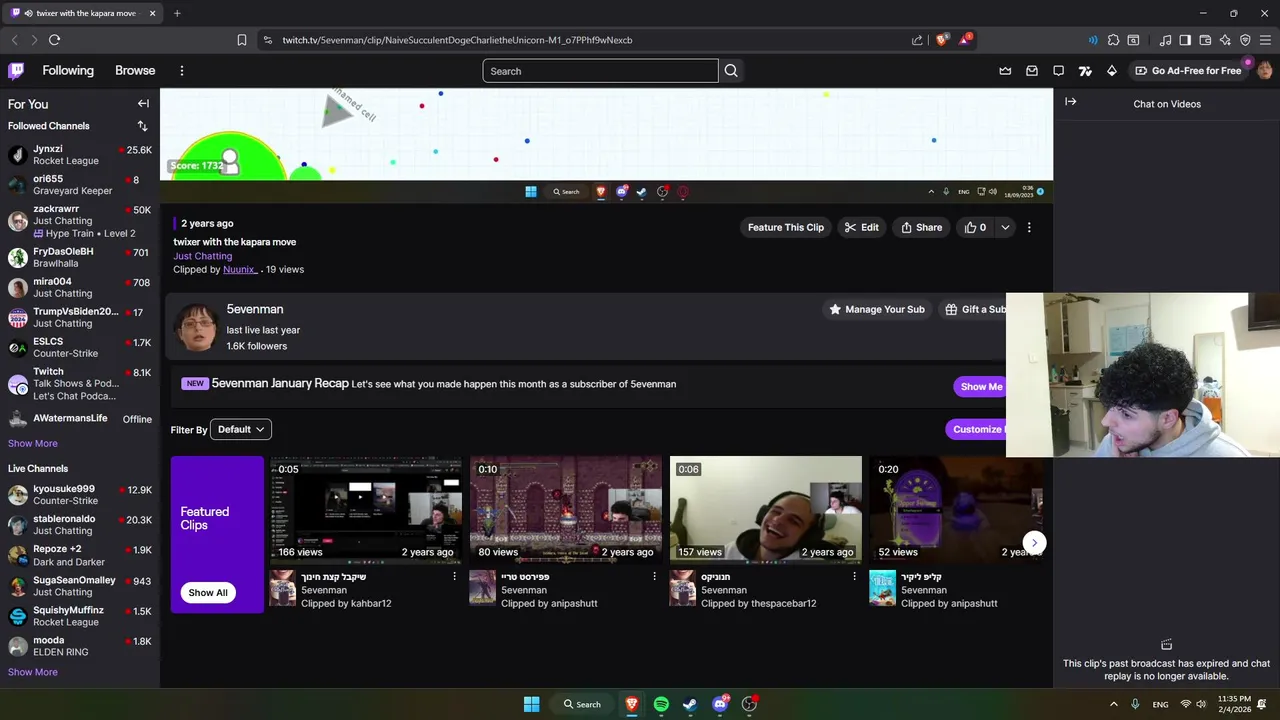
Task: Click the Get Bits diamond icon
Action: [1111, 71]
